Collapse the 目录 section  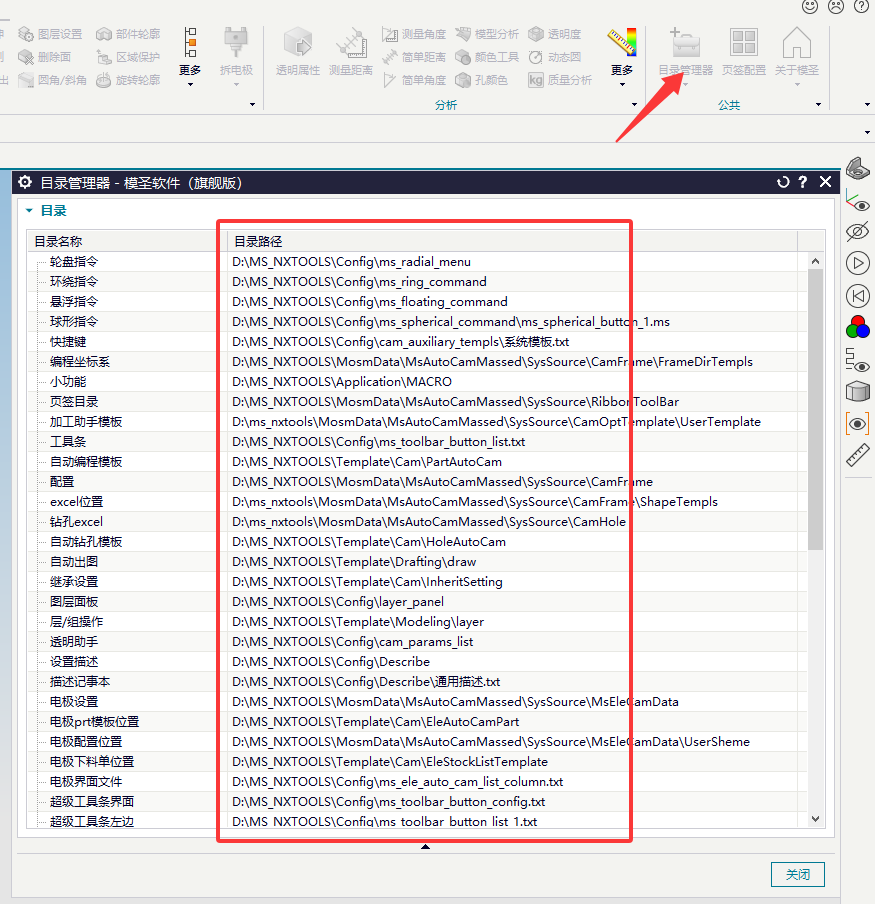29,211
